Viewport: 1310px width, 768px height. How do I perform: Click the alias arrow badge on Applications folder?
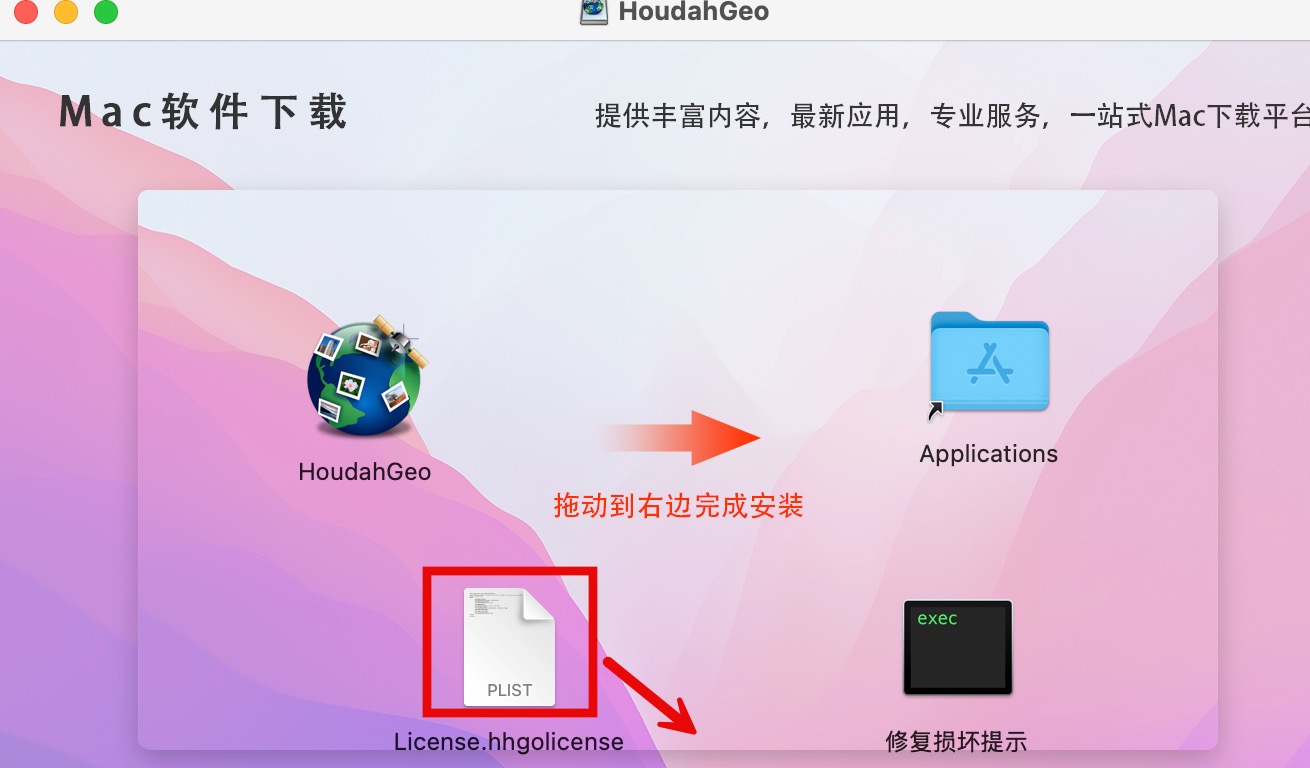[936, 410]
